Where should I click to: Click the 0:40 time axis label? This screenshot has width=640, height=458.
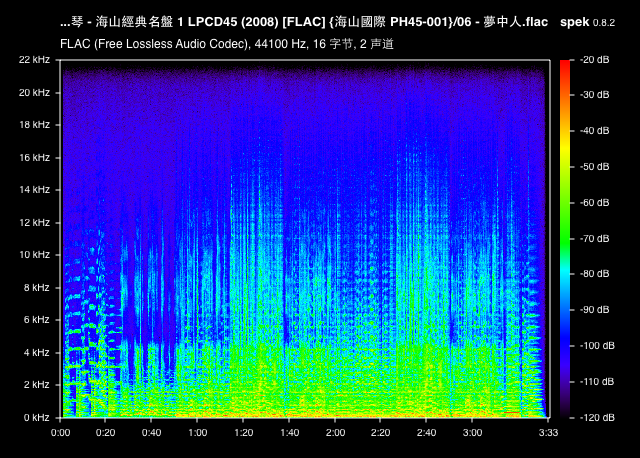[151, 432]
